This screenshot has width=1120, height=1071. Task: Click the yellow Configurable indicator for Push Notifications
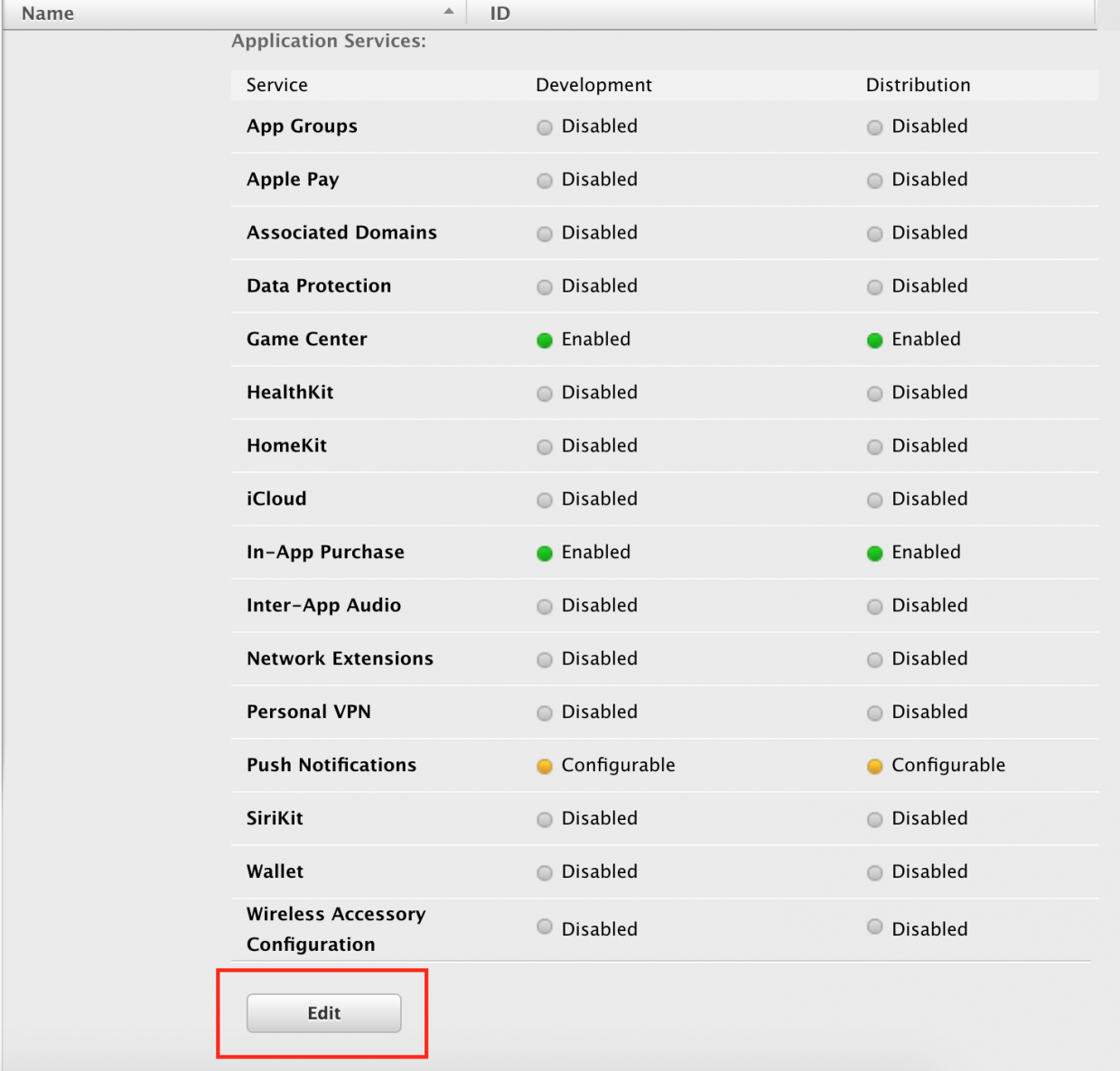coord(545,766)
